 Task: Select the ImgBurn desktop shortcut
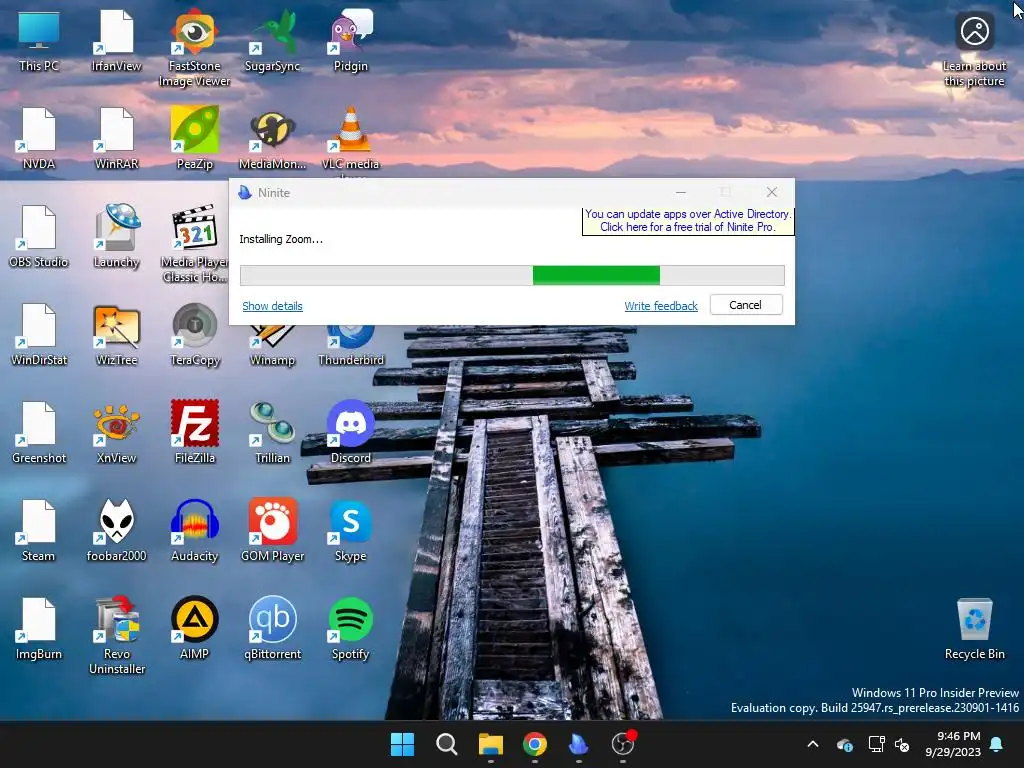tap(39, 628)
